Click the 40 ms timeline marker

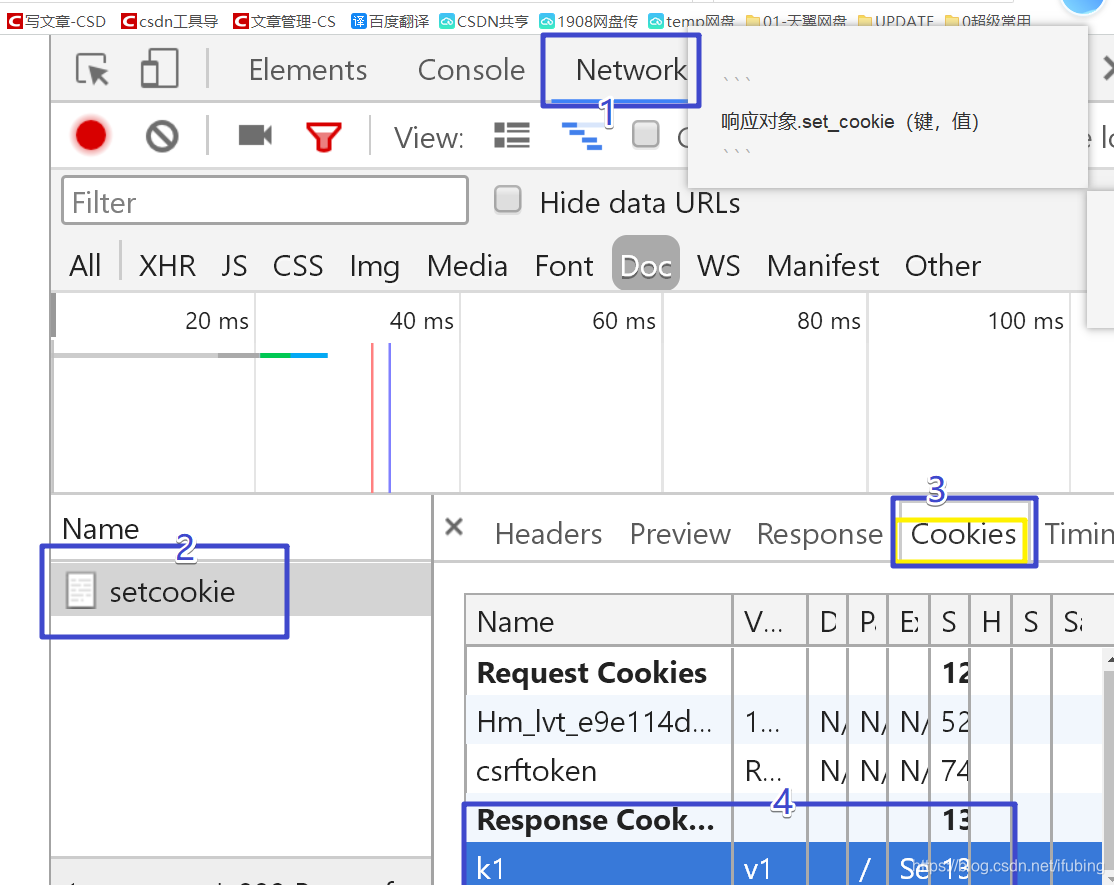point(421,321)
